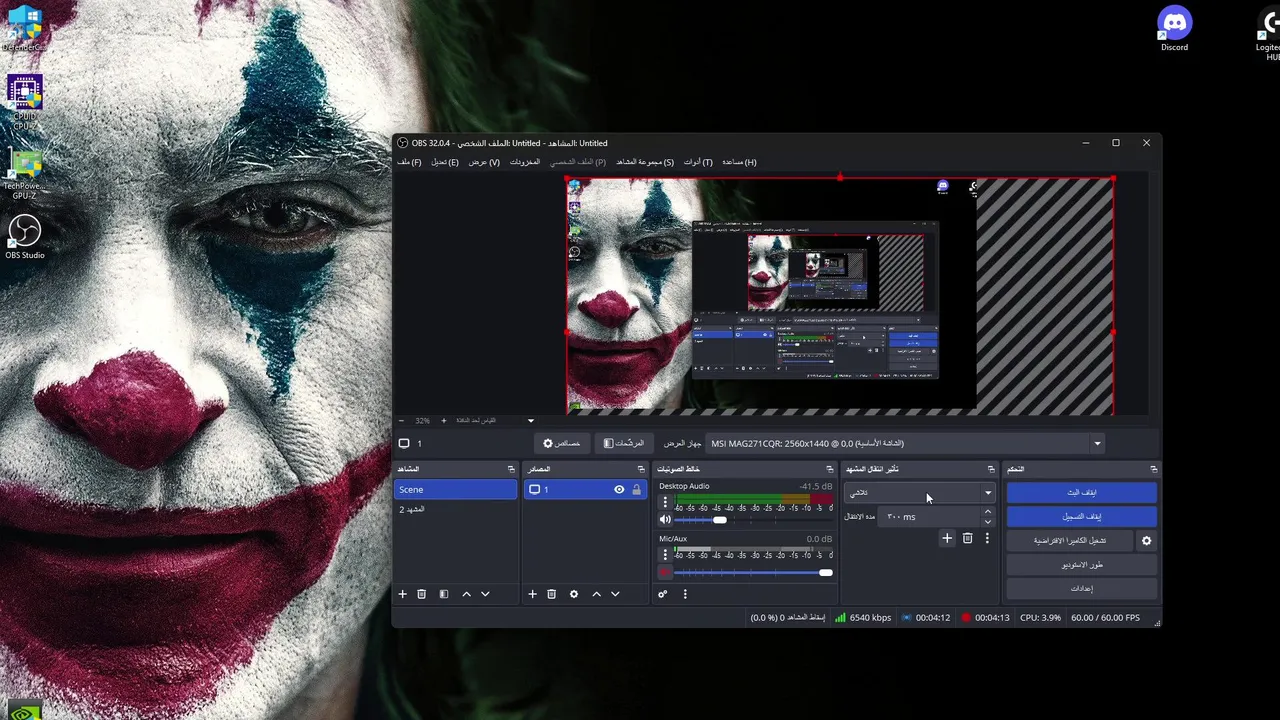The width and height of the screenshot is (1280, 720).
Task: Enable طور الاستوديو studio mode button
Action: (x=1082, y=565)
